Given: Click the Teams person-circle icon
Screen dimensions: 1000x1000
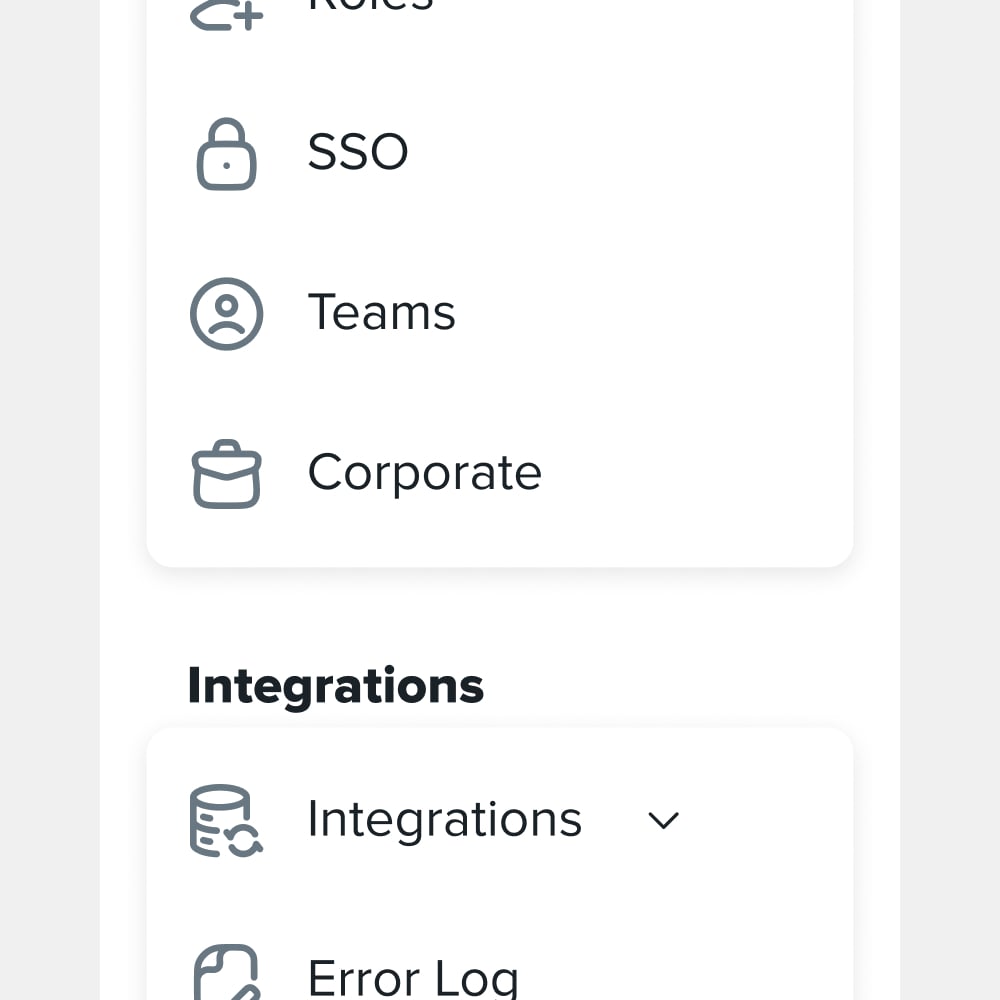Looking at the screenshot, I should [227, 313].
